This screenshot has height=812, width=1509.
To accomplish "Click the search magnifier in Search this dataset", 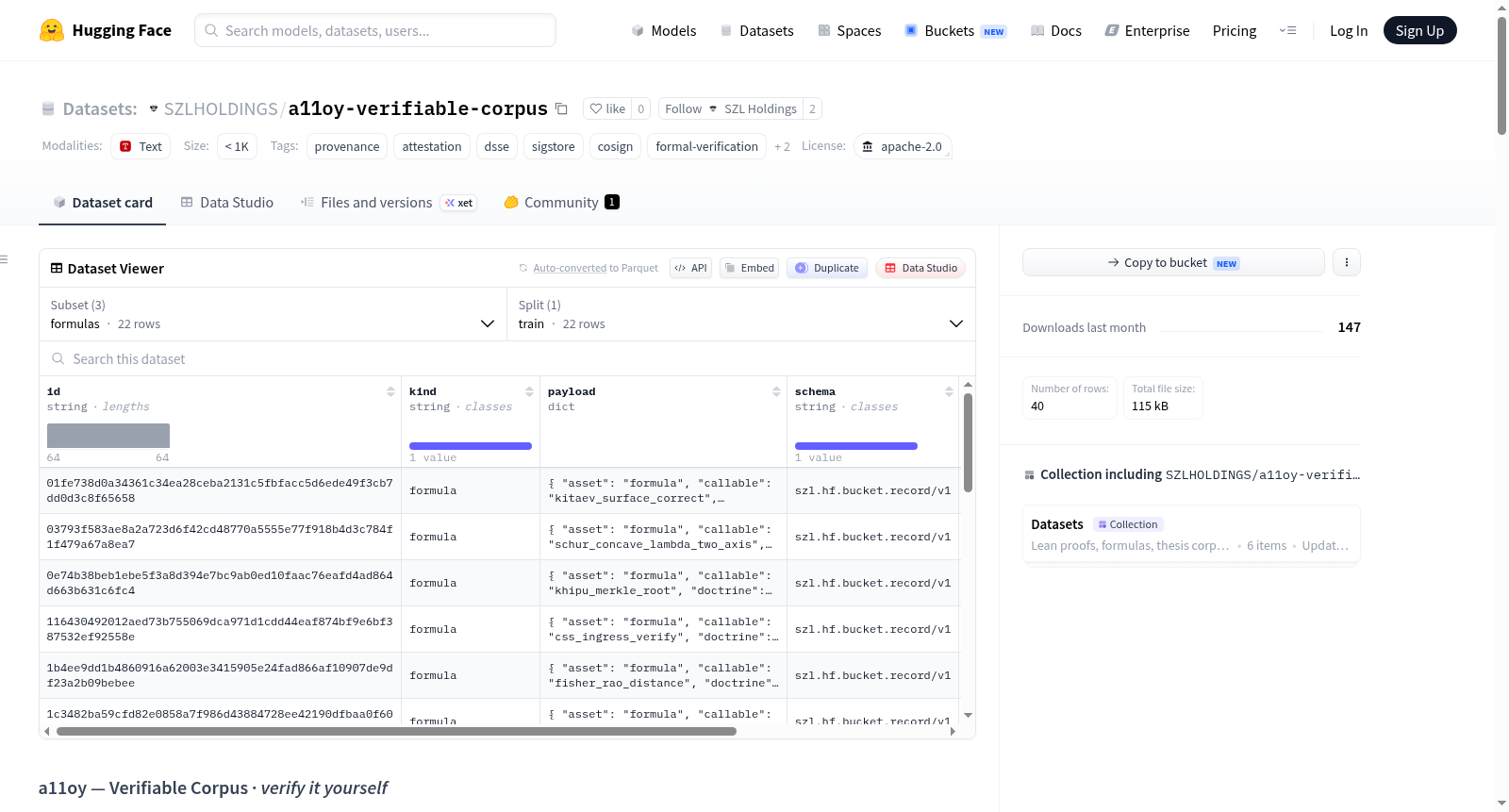I will point(58,358).
